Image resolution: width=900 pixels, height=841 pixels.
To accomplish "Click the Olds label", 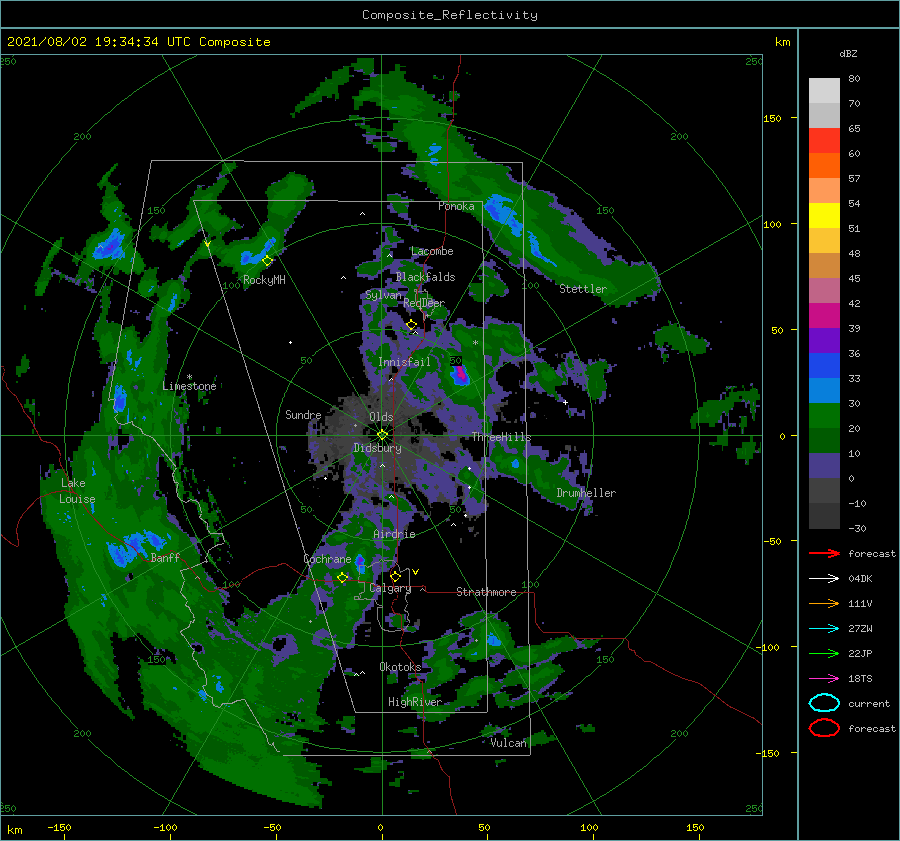I will click(381, 417).
